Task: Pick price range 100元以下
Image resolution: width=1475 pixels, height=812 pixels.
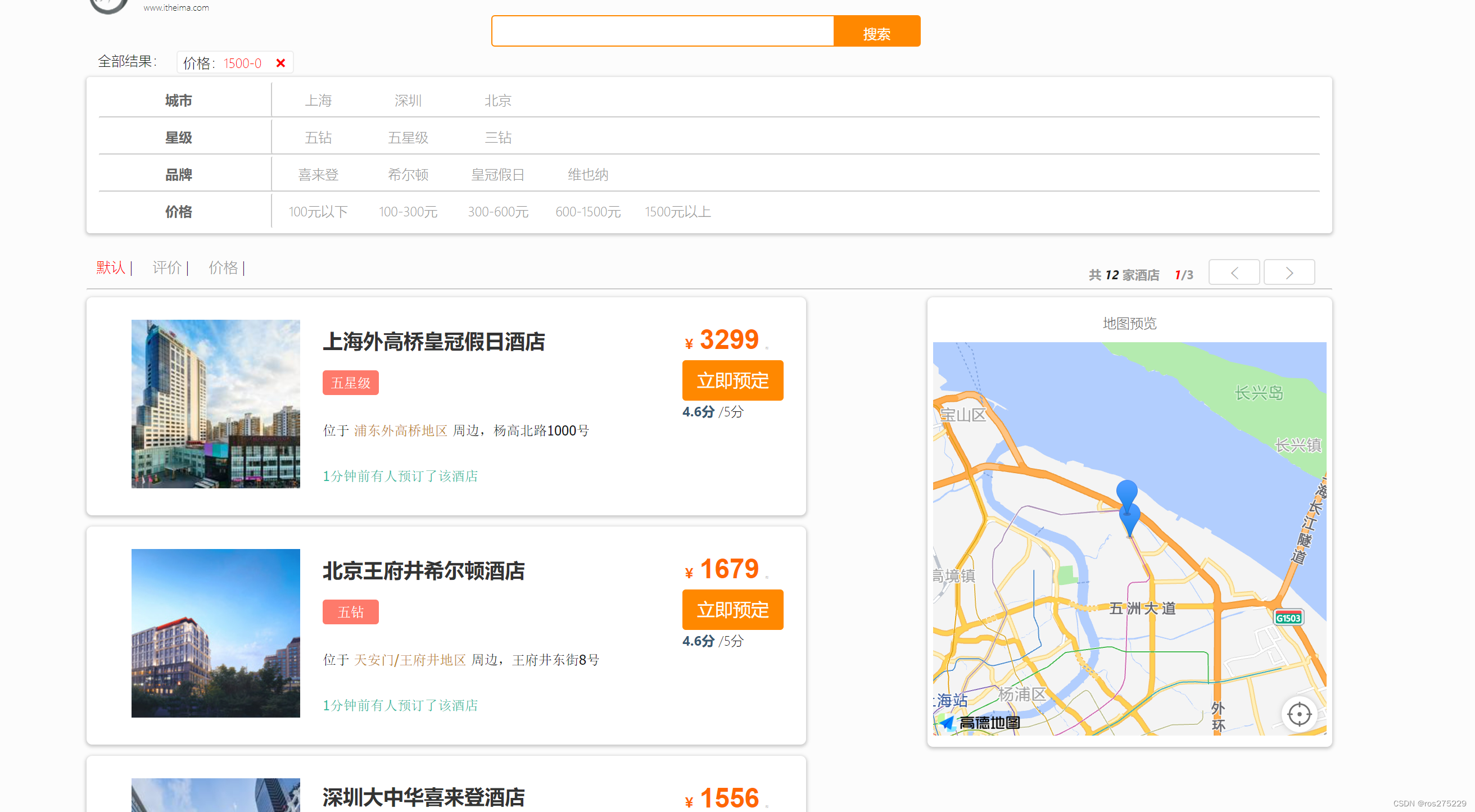Action: [318, 212]
